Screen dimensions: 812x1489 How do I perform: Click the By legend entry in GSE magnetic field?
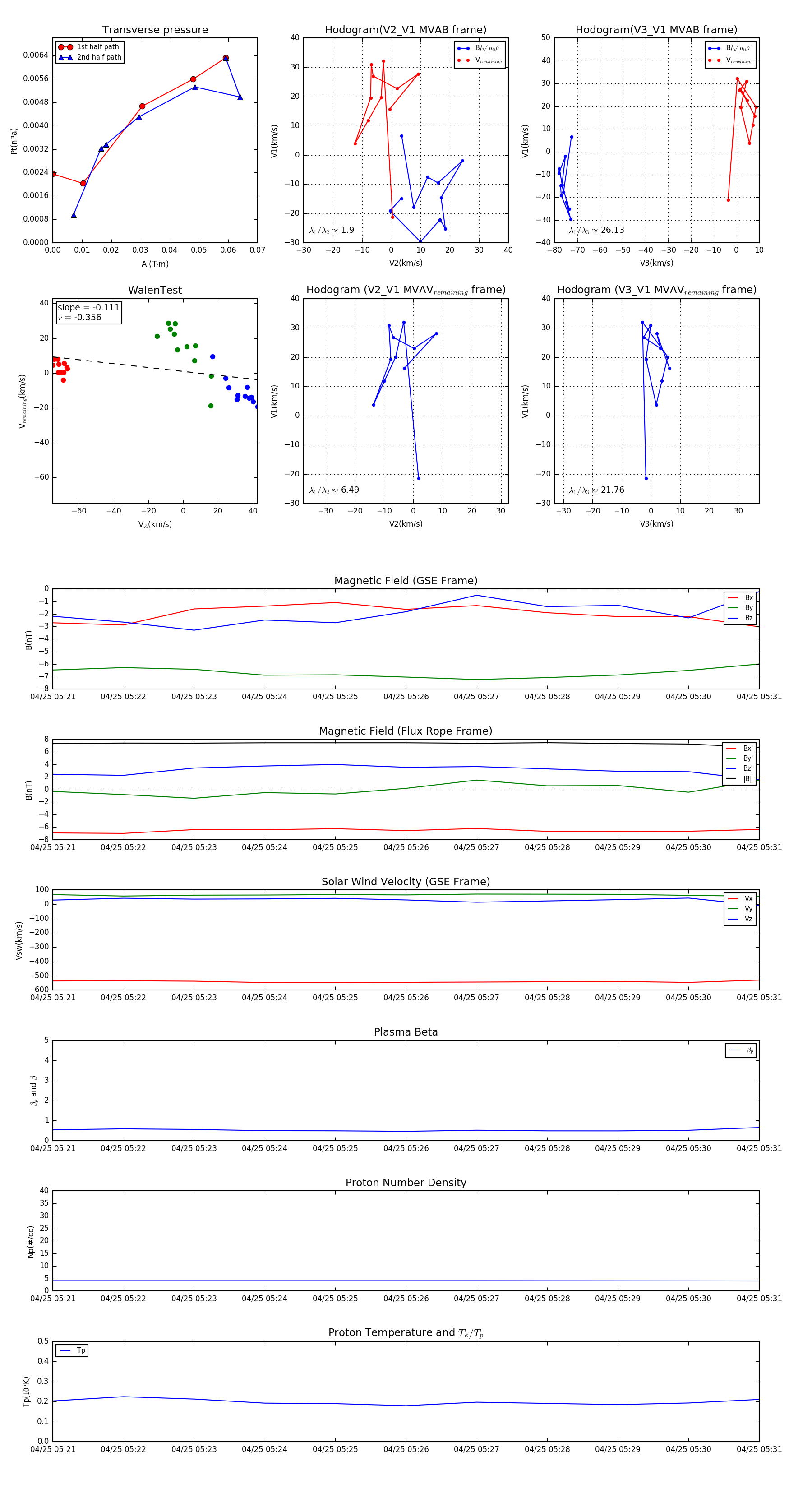740,607
